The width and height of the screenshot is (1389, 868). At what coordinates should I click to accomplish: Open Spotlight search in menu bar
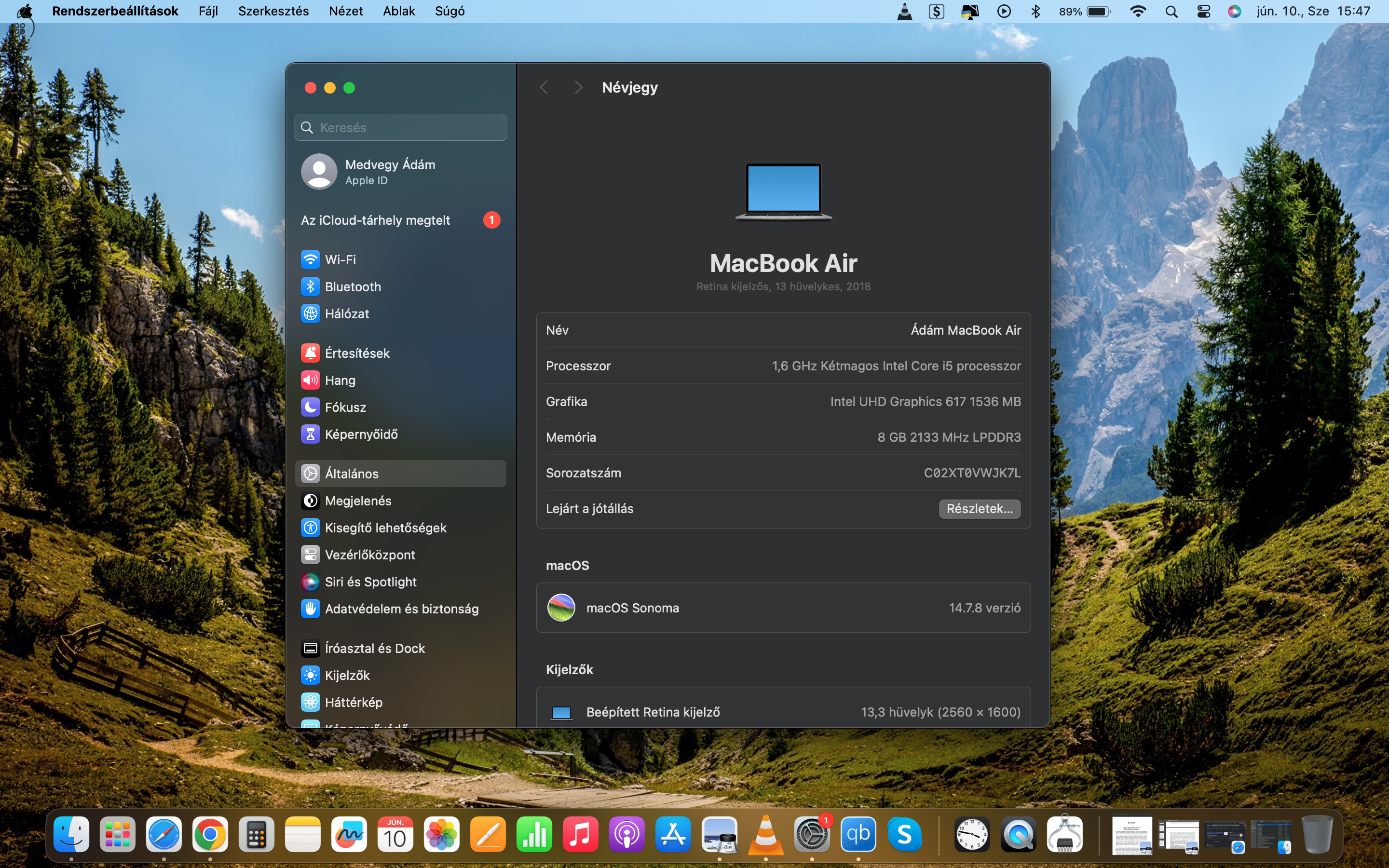[1171, 12]
